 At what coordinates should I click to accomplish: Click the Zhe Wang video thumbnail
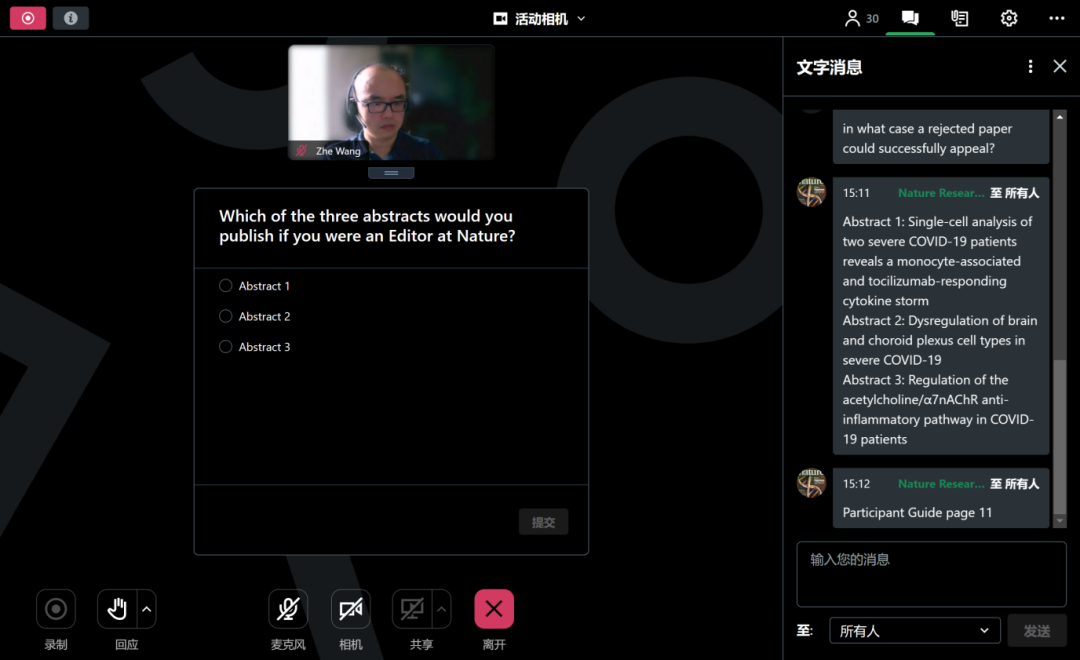(391, 102)
